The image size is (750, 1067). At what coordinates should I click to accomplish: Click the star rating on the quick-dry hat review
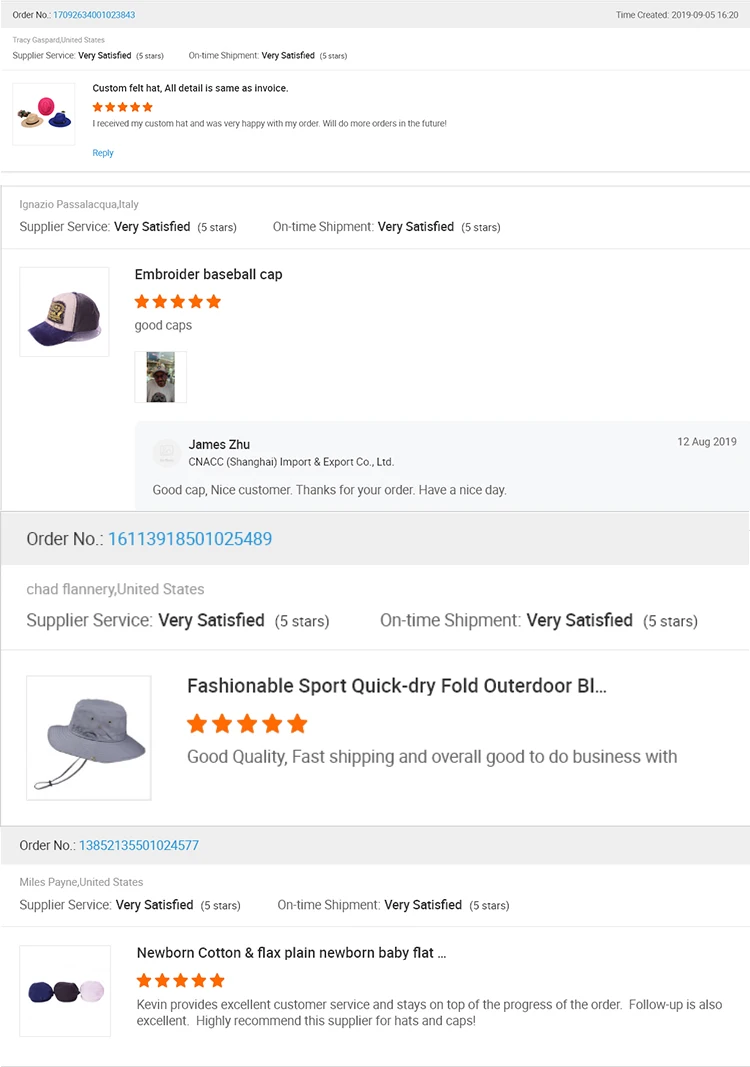coord(247,724)
